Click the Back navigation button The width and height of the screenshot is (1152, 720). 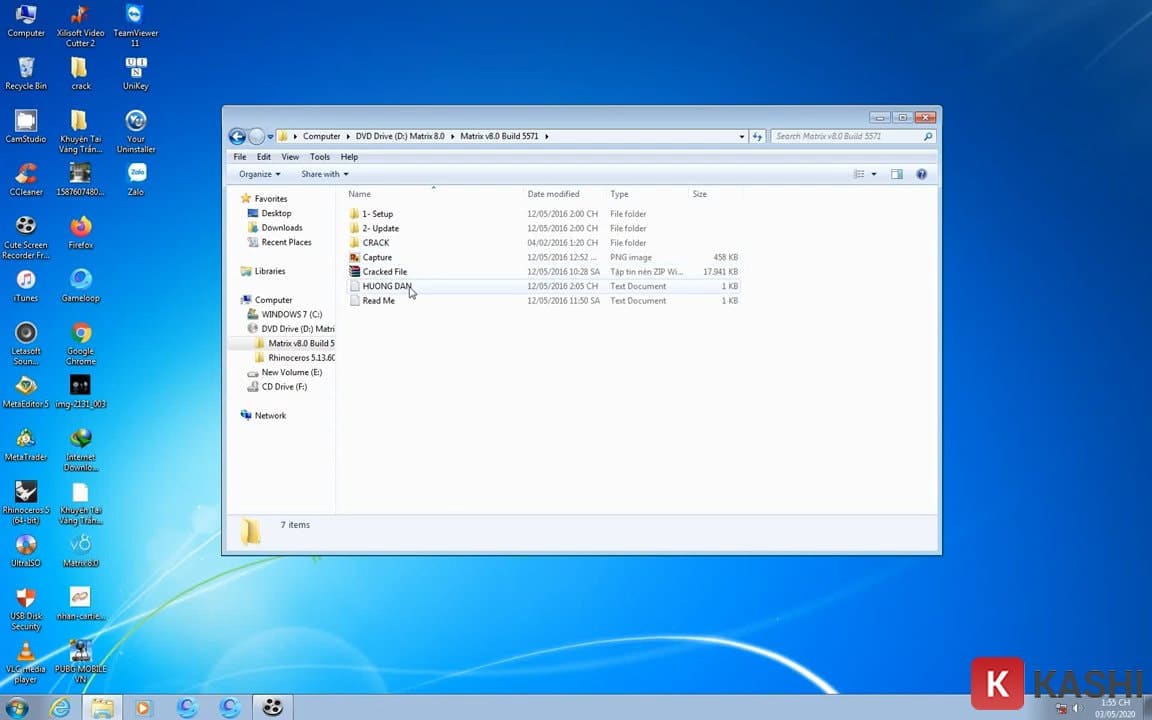[238, 136]
